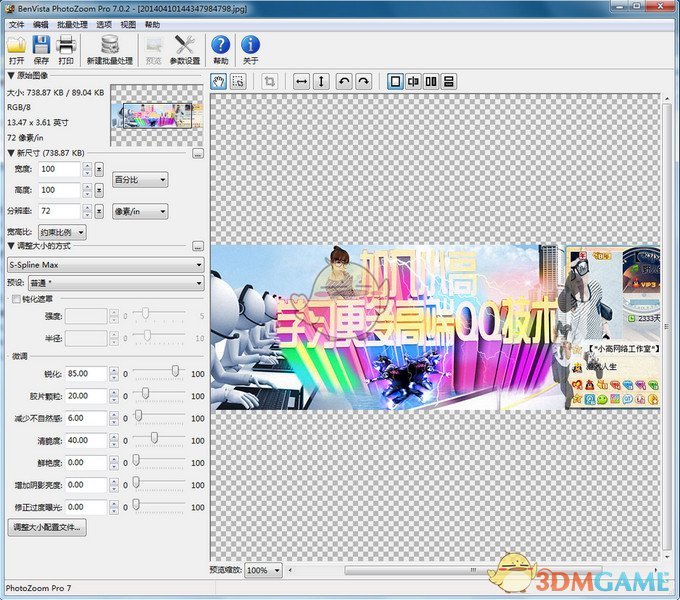Switch to split preview view
The image size is (680, 600).
tap(413, 82)
